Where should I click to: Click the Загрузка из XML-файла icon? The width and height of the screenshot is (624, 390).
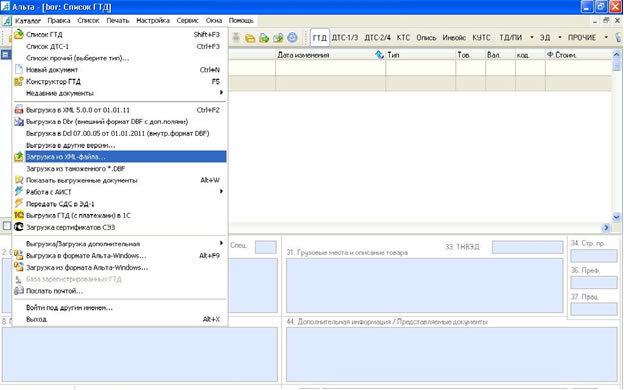click(19, 157)
